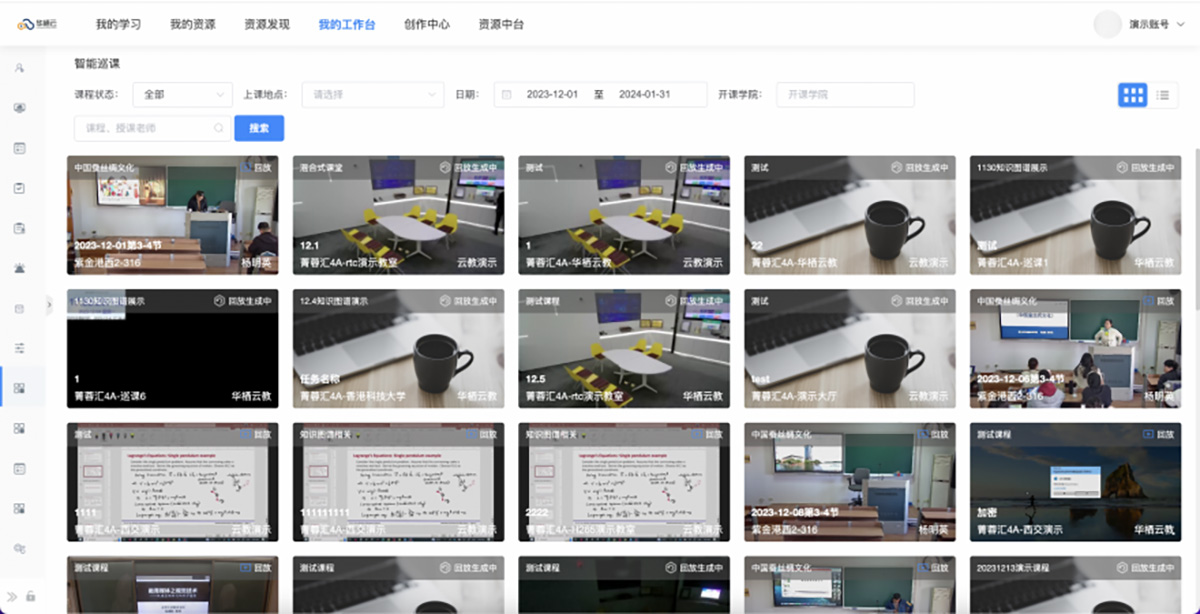Open the 2023-12-08第3-4节 card
Viewport: 1200px width, 614px height.
tap(850, 482)
